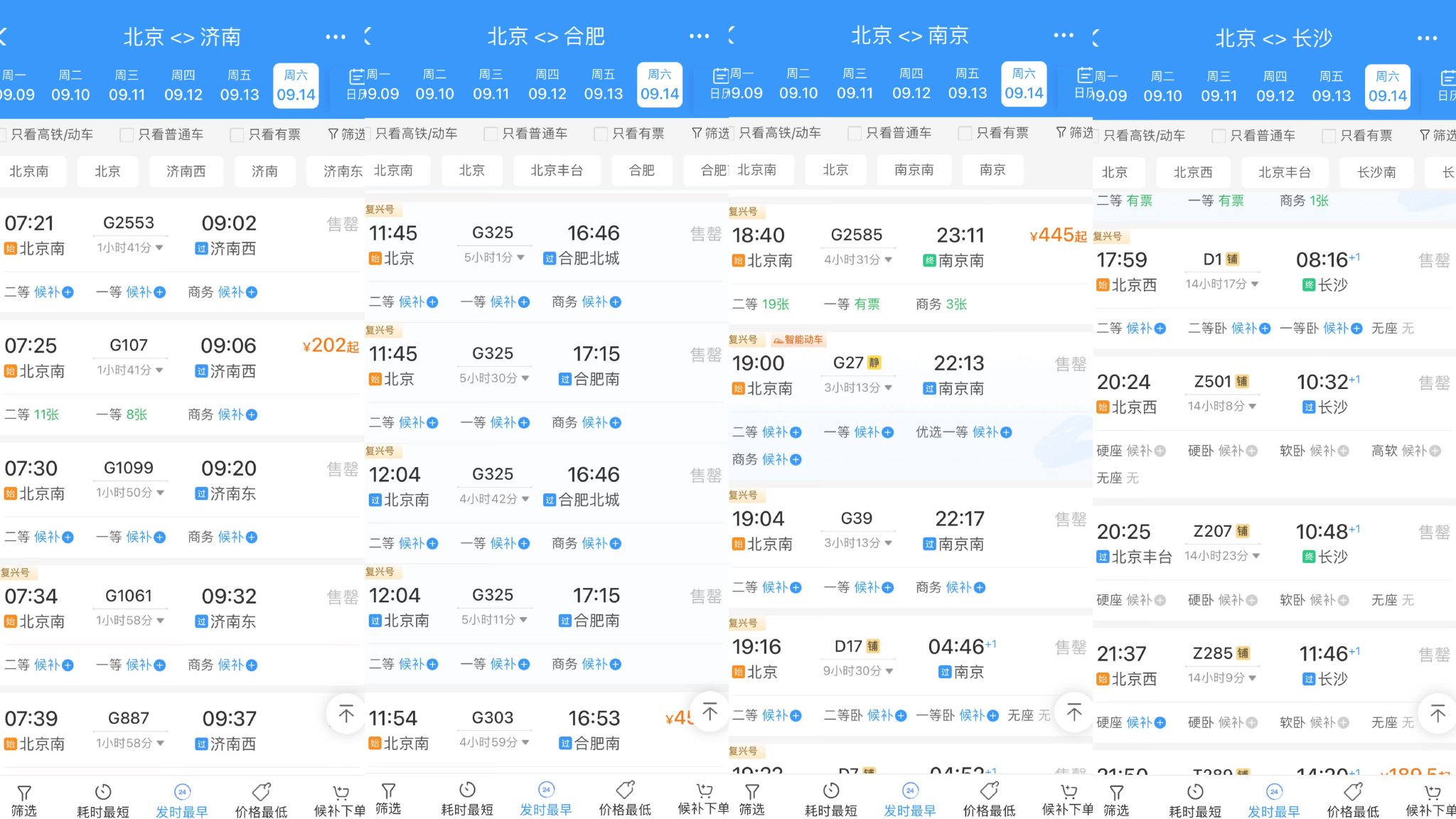Click 周六 09.14 date in Beijing-Jinan header
Screen dimensions: 1456x819
pyautogui.click(x=294, y=84)
